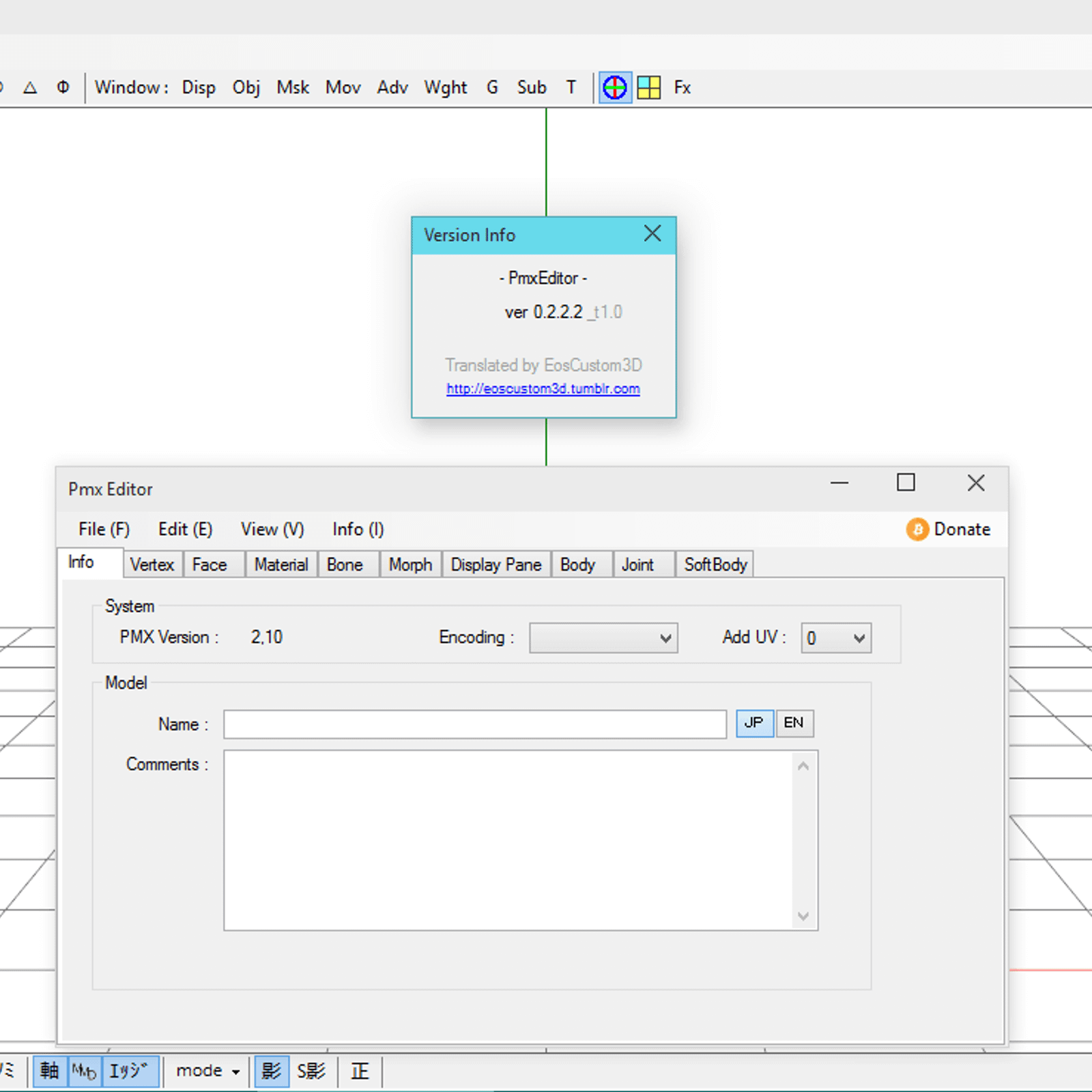Close the Version Info dialog
The width and height of the screenshot is (1092, 1092).
click(652, 234)
